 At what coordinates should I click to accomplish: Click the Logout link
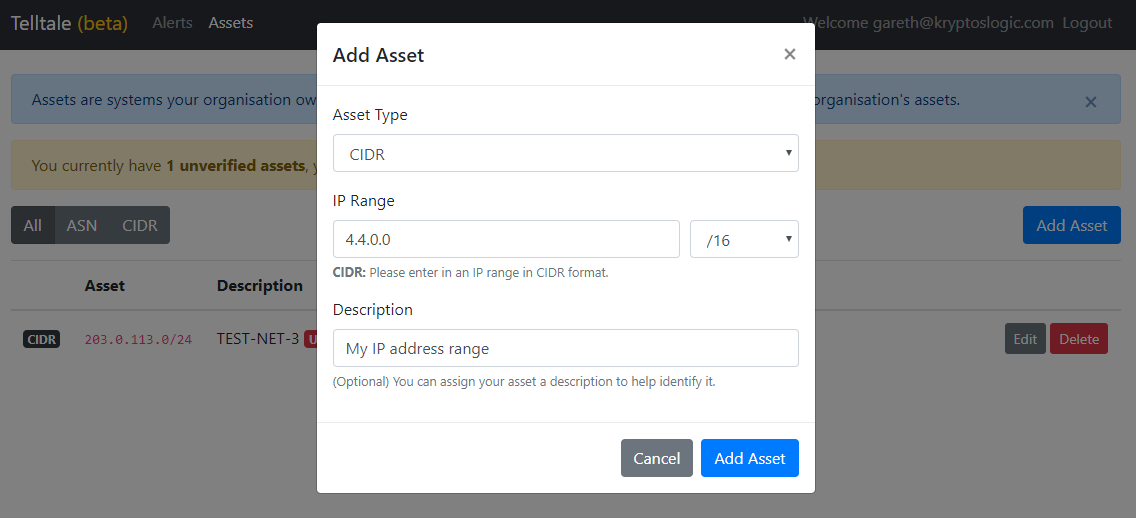[1087, 22]
